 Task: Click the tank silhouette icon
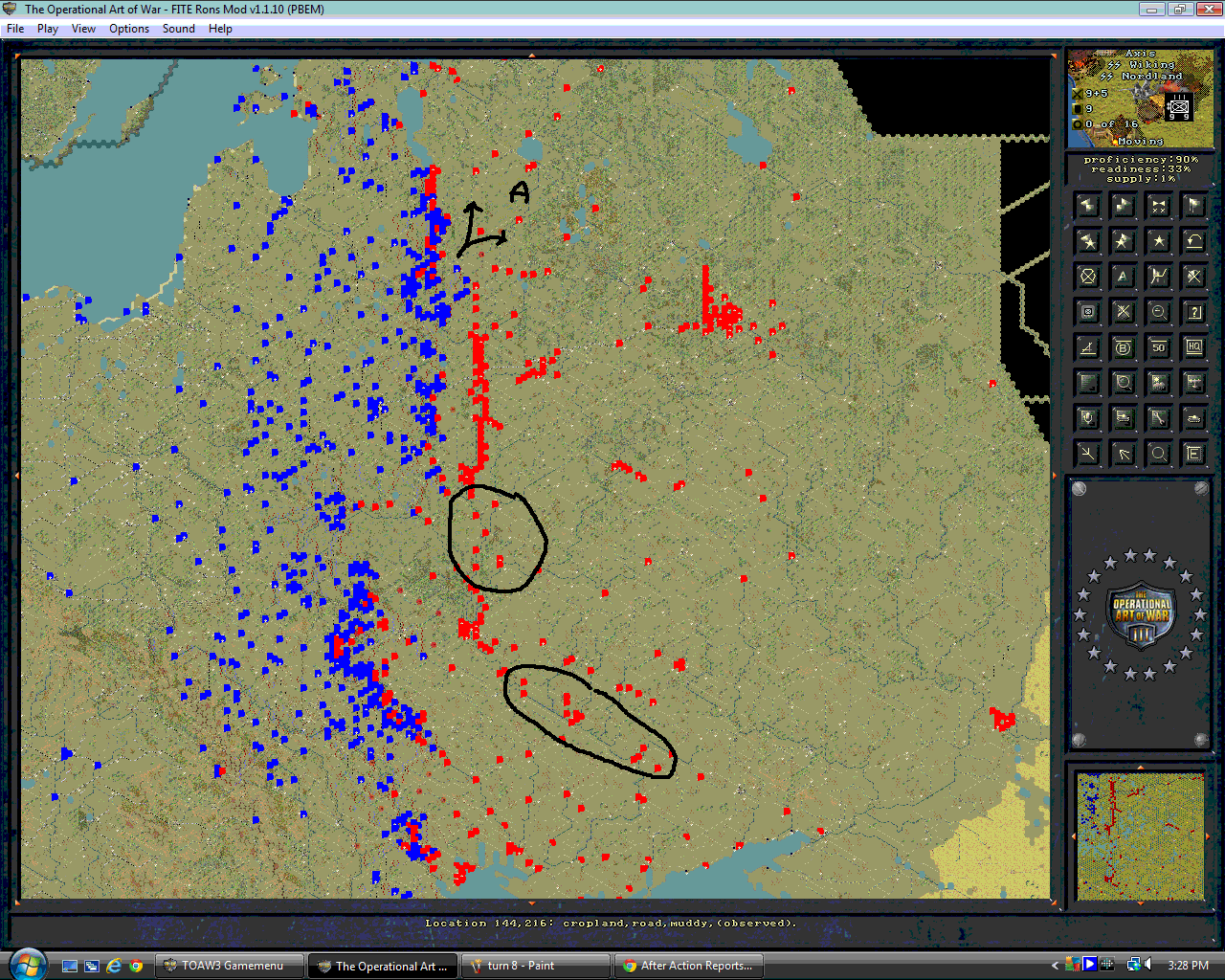[1194, 418]
